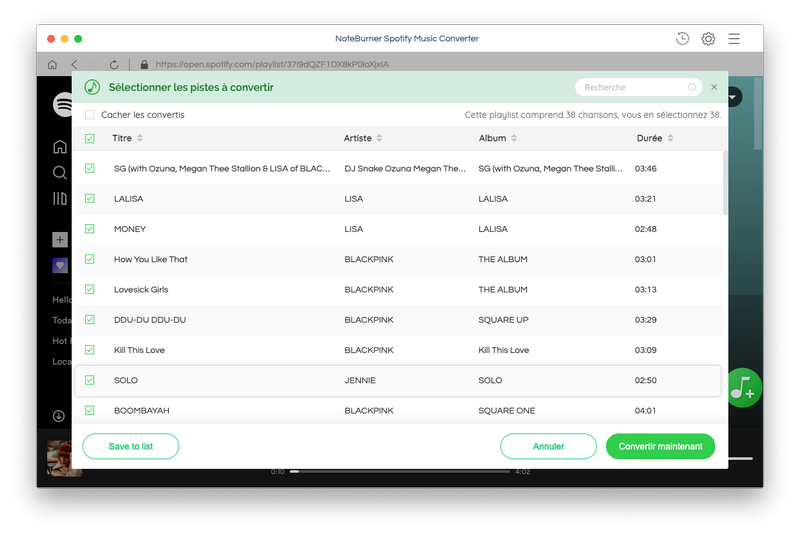This screenshot has width=800, height=536.
Task: Open Your Library in Spotify sidebar
Action: point(60,198)
